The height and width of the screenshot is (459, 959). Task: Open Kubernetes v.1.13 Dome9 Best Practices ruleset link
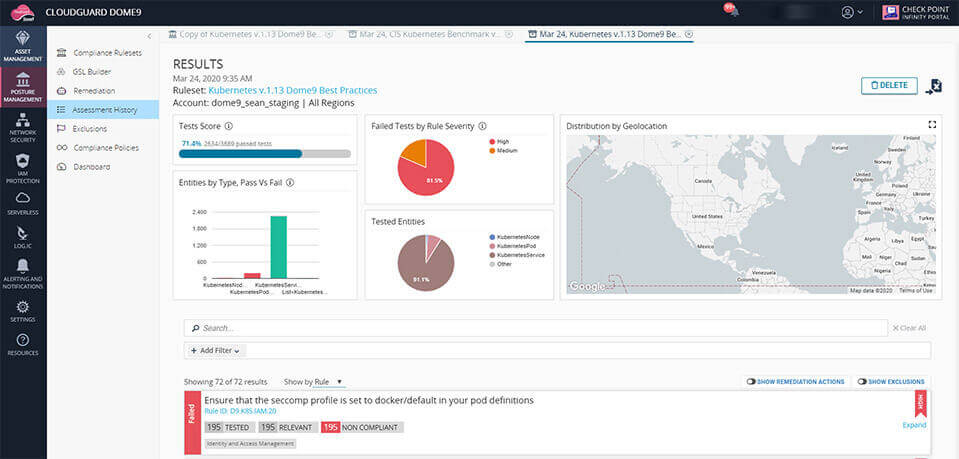click(292, 91)
